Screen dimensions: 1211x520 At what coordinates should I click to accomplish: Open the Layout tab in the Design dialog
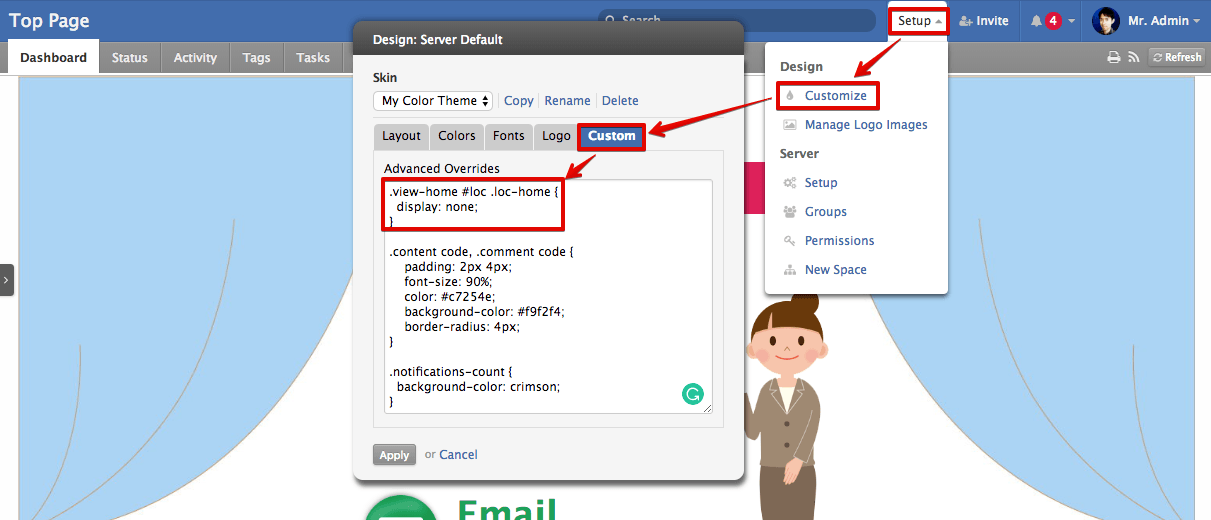click(x=401, y=136)
